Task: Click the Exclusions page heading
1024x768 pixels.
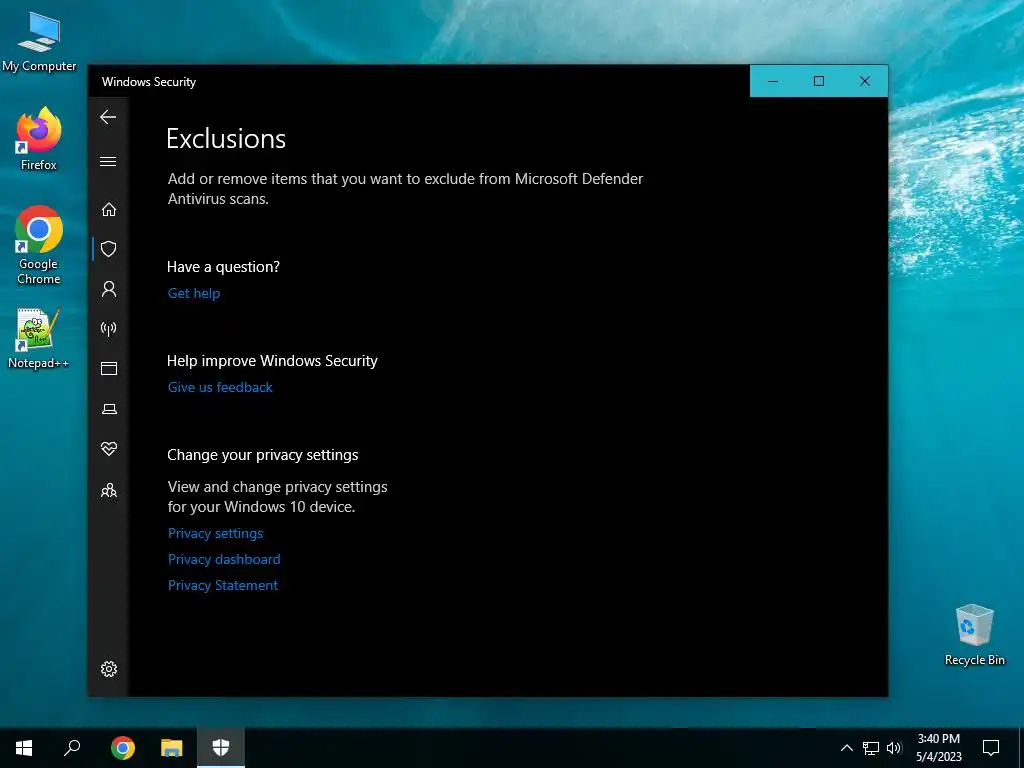Action: [226, 139]
